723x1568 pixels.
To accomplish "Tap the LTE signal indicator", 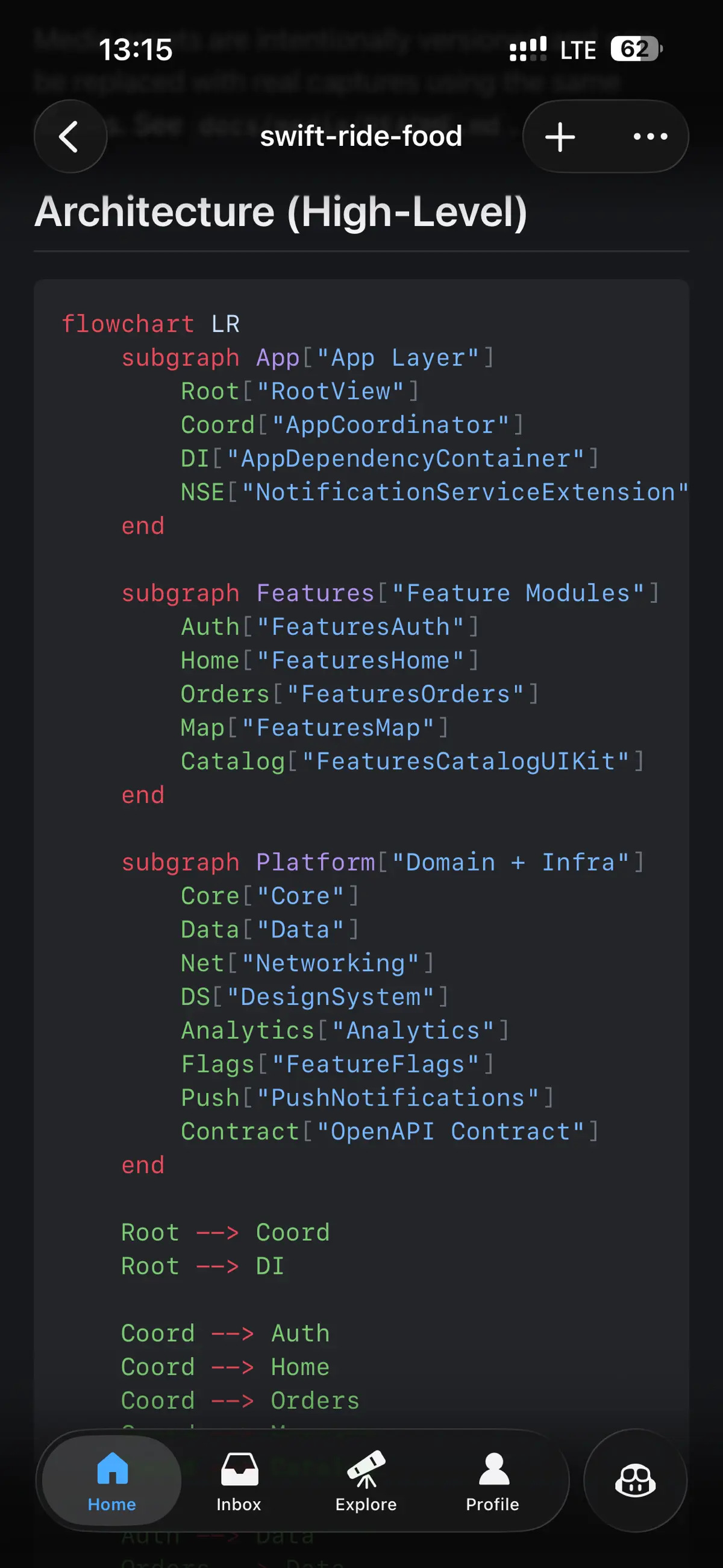I will click(x=577, y=50).
